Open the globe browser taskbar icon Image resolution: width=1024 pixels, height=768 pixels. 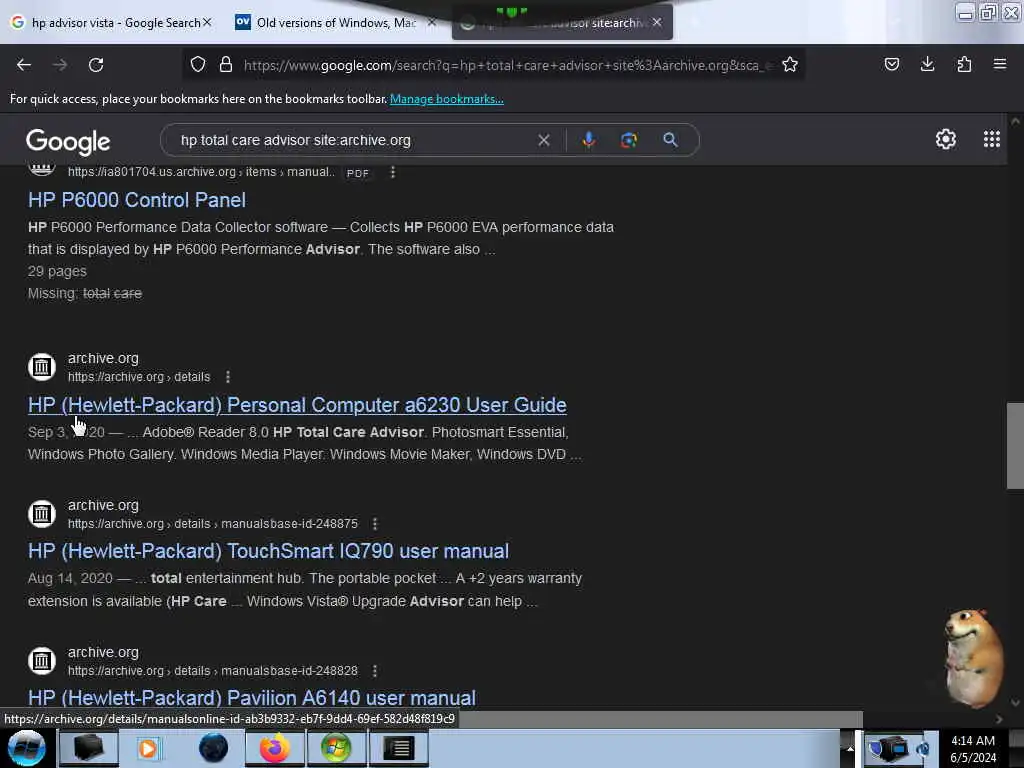pyautogui.click(x=214, y=748)
